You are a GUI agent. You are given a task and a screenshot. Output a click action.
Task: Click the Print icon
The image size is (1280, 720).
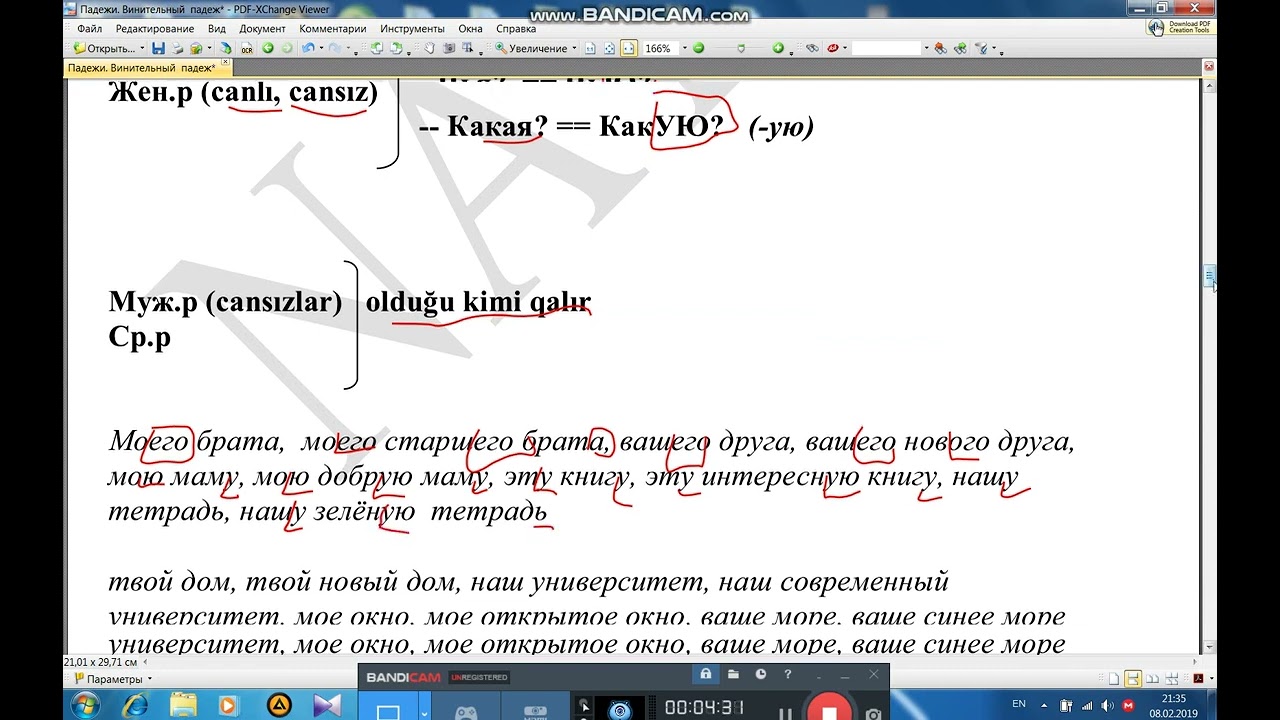(x=177, y=48)
